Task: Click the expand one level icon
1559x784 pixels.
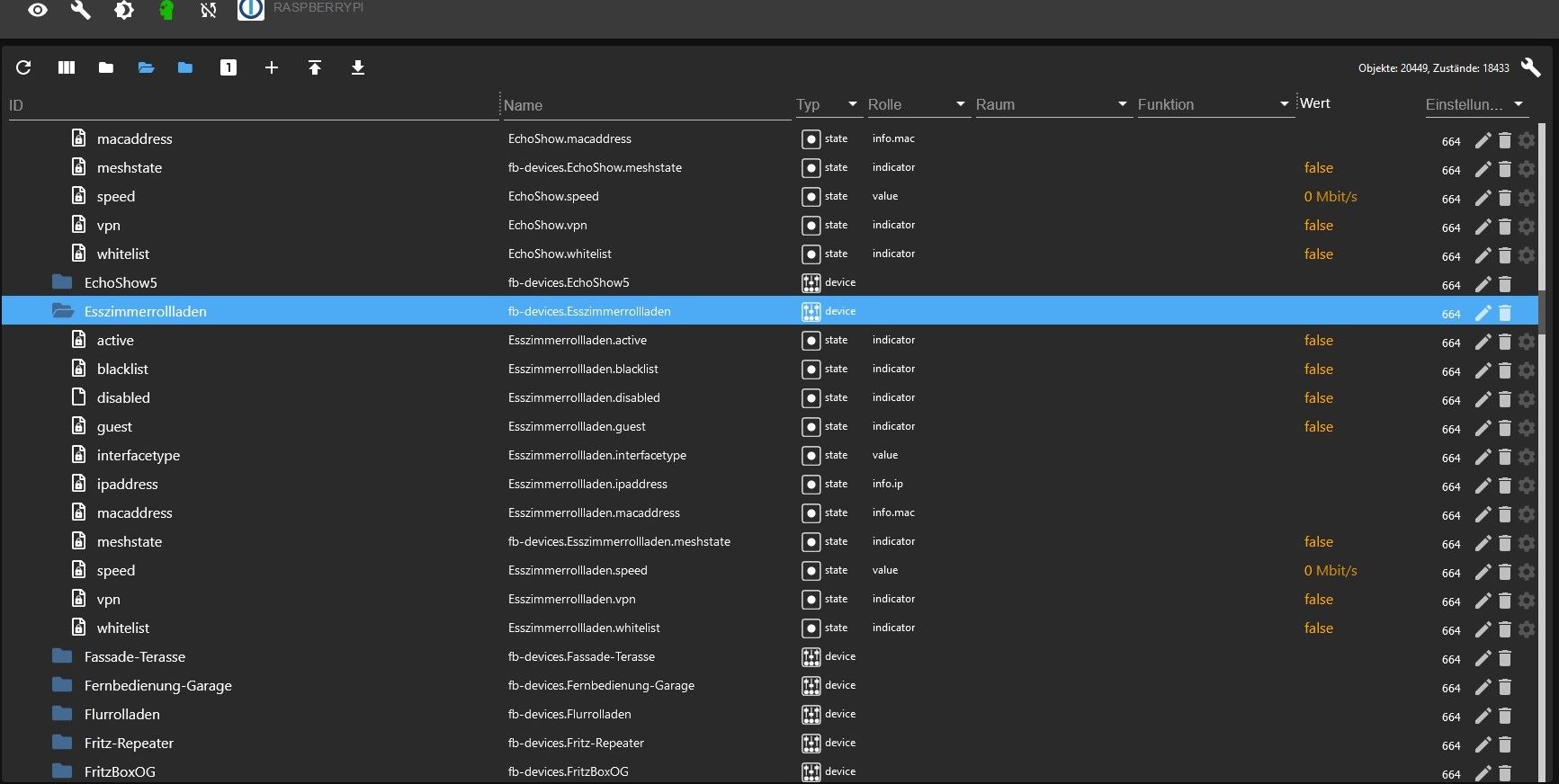Action: coord(228,67)
